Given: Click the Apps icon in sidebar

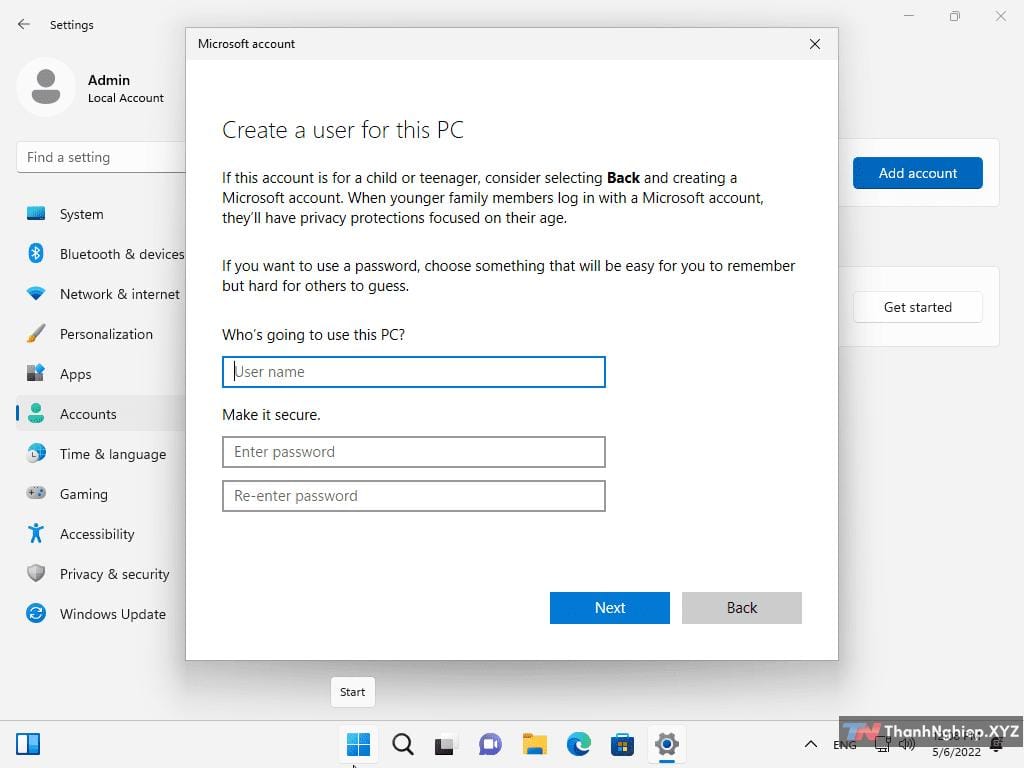Looking at the screenshot, I should click(36, 373).
